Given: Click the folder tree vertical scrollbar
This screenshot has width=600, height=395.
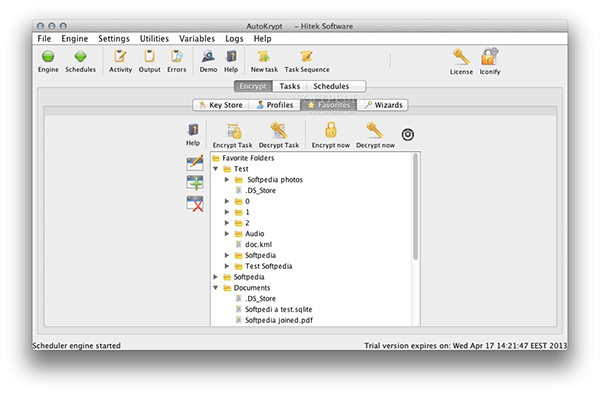Looking at the screenshot, I should (x=415, y=207).
